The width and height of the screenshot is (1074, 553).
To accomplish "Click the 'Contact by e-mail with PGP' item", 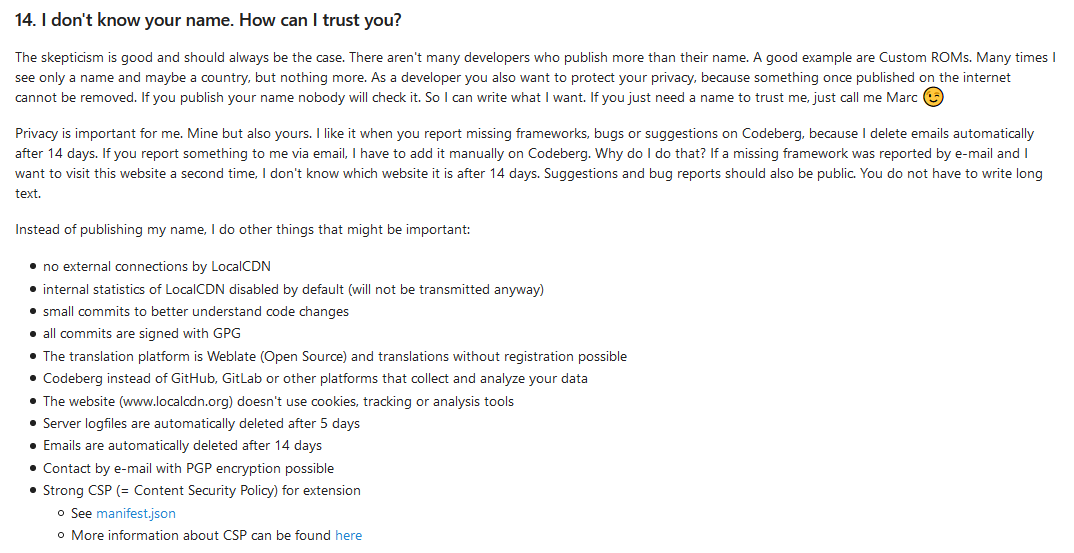I will tap(188, 468).
